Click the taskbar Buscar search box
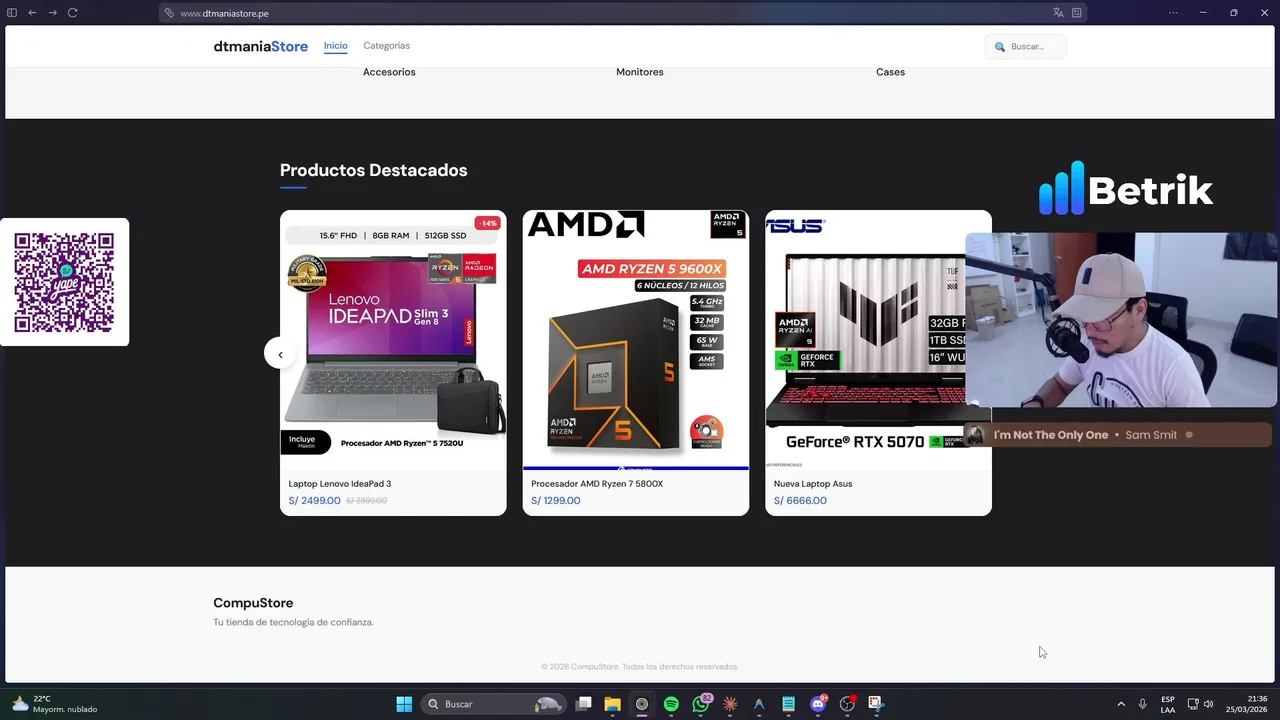Screen dimensions: 1280x720 coord(494,704)
